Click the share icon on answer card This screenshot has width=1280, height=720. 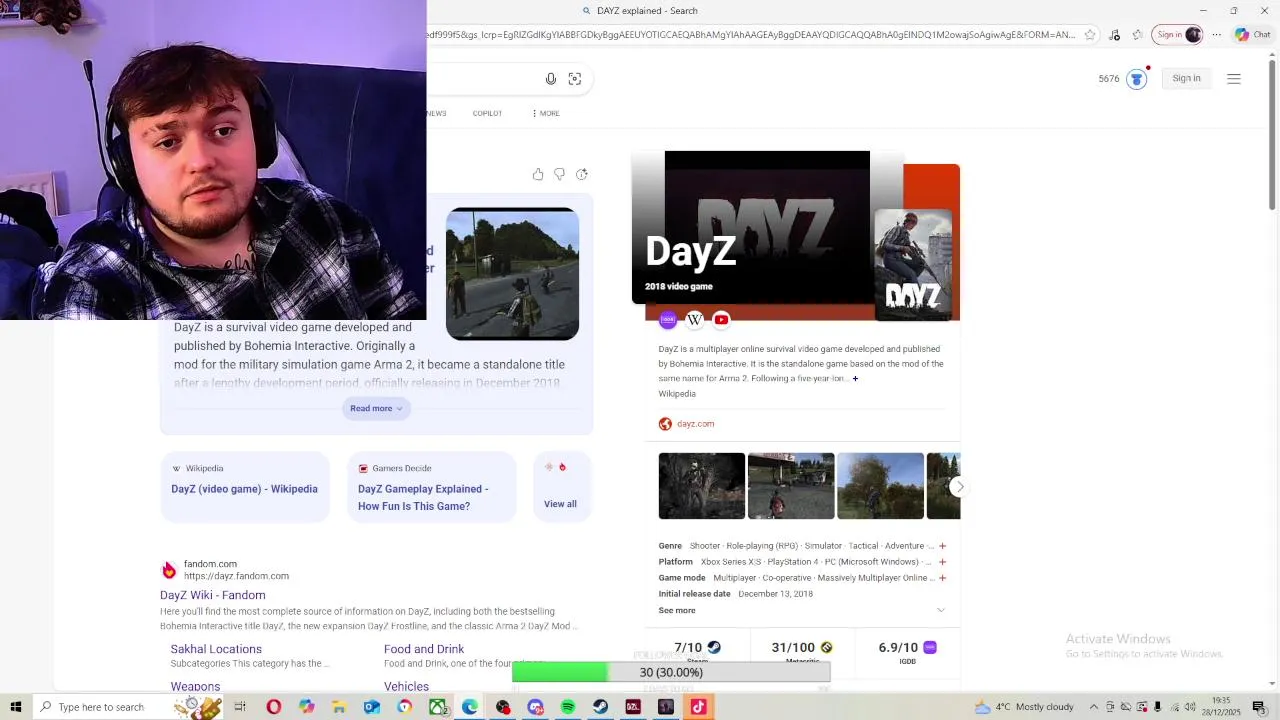[582, 174]
